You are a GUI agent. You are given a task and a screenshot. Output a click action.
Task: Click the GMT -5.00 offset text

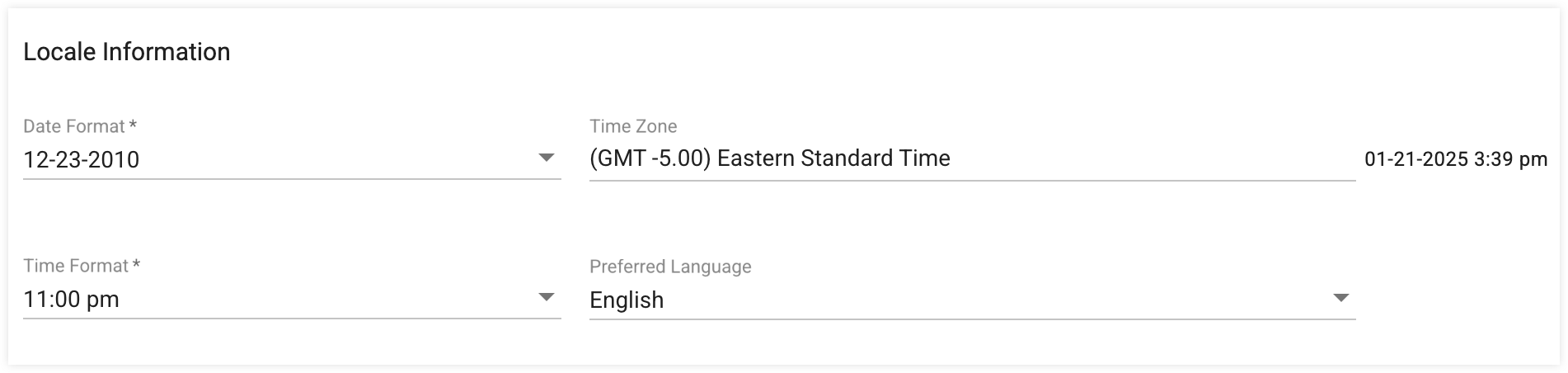point(650,158)
